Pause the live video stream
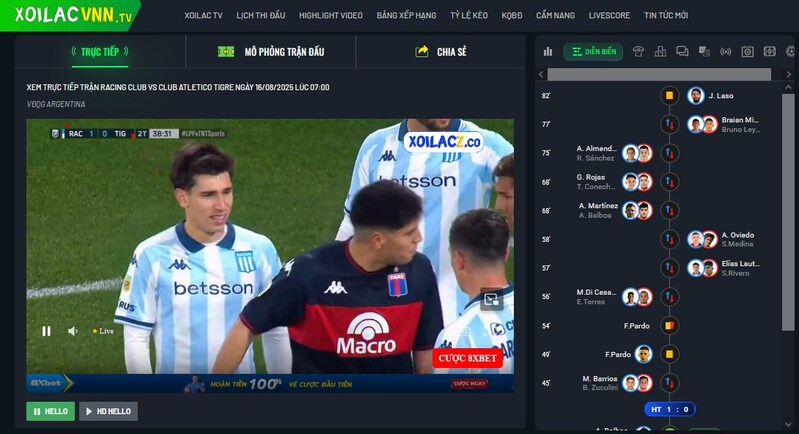799x434 pixels. click(x=46, y=331)
